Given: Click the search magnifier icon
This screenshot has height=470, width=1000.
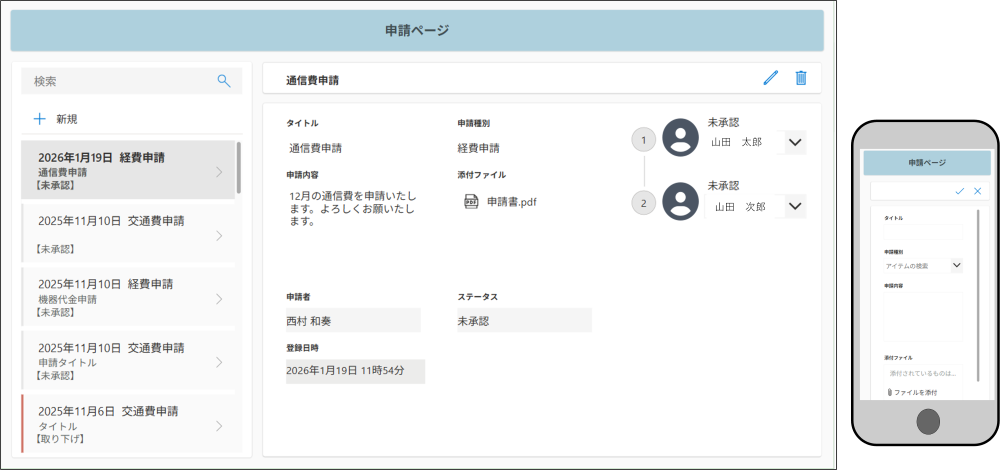Looking at the screenshot, I should (224, 81).
